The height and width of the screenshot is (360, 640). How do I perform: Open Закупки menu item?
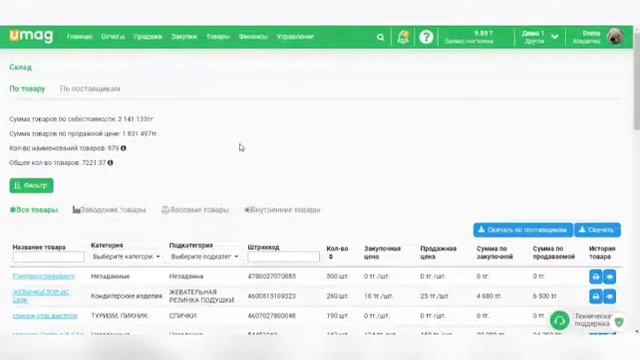coord(184,37)
